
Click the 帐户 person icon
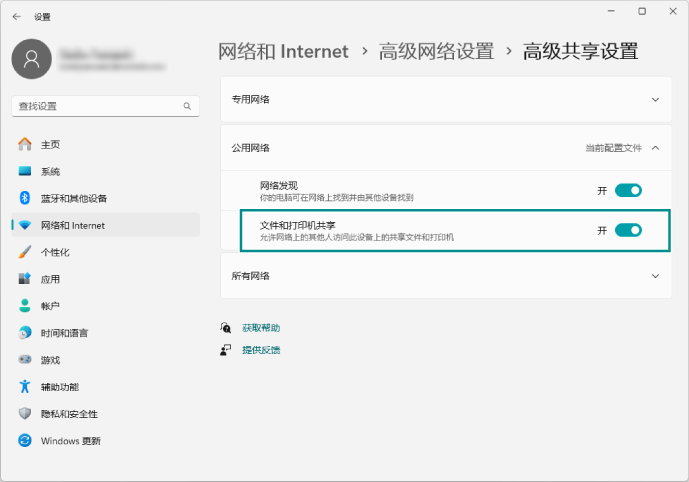(x=25, y=306)
